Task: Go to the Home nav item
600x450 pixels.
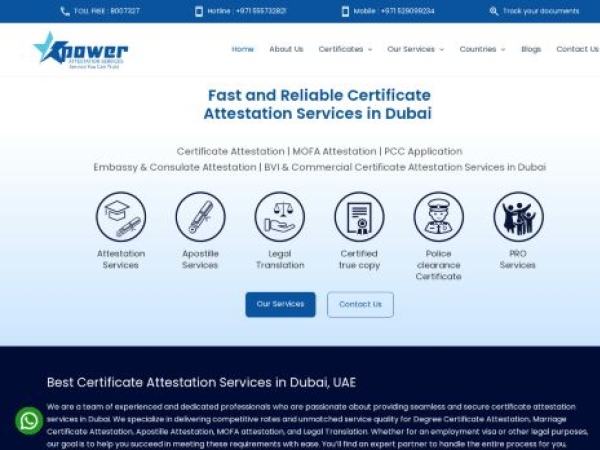Action: pos(243,49)
